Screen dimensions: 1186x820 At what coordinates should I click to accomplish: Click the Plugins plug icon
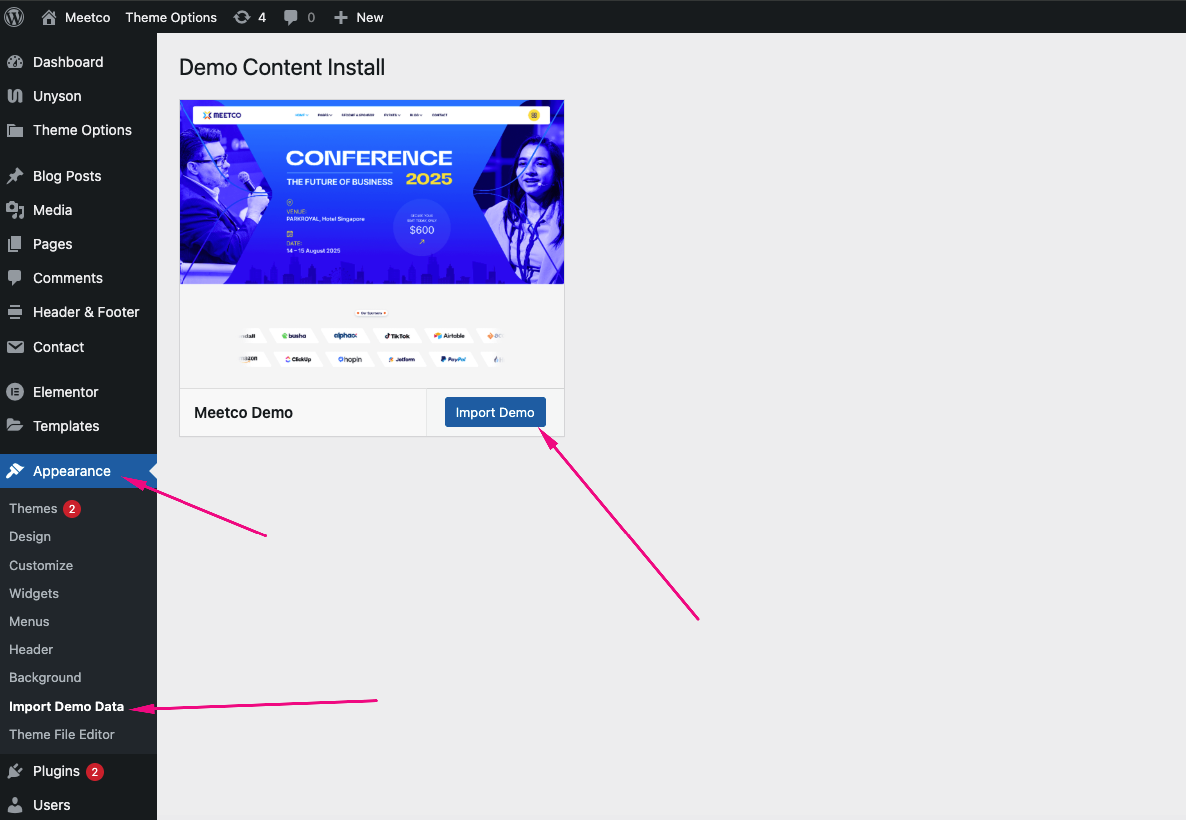[15, 771]
